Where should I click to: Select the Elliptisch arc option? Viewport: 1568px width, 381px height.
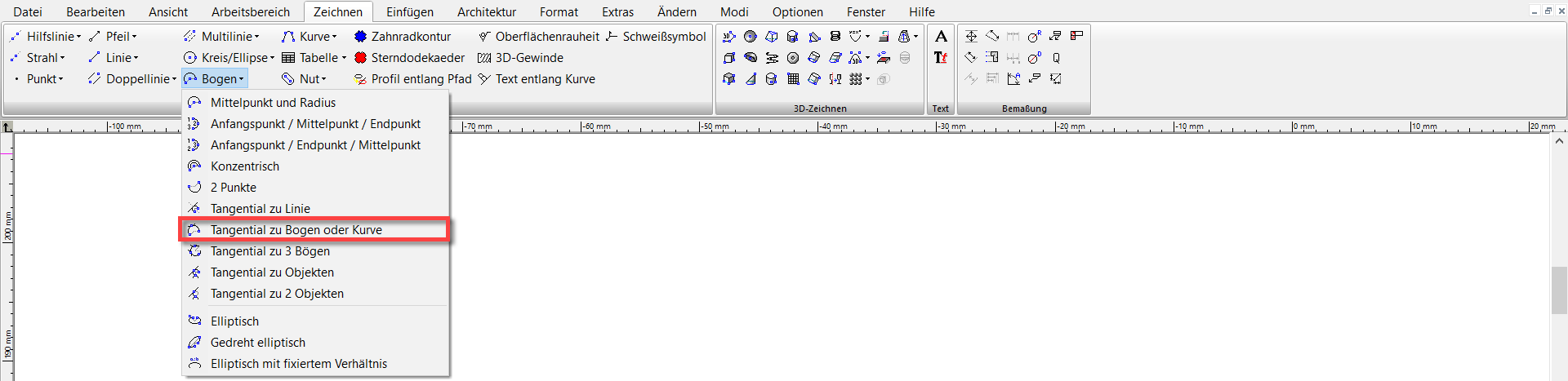pyautogui.click(x=315, y=321)
